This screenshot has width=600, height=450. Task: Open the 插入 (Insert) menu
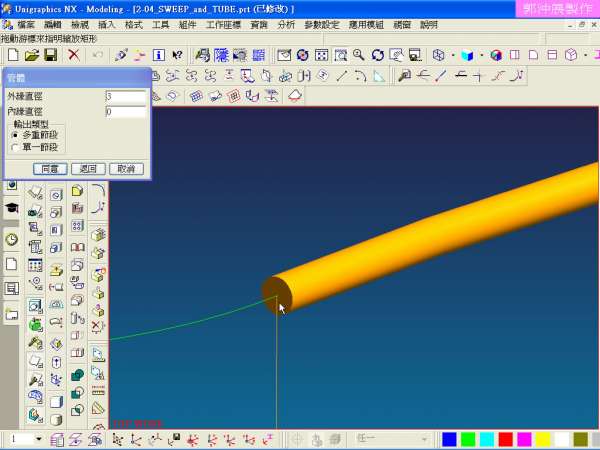click(106, 25)
